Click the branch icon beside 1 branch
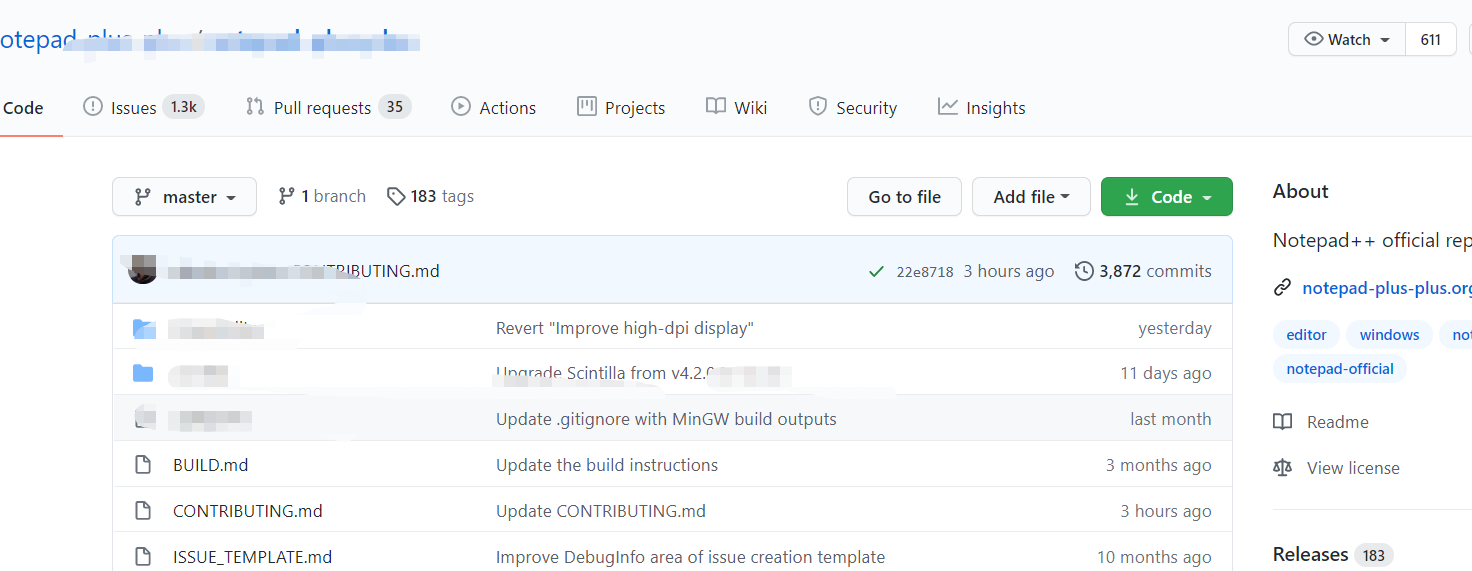Viewport: 1472px width, 571px height. (287, 196)
